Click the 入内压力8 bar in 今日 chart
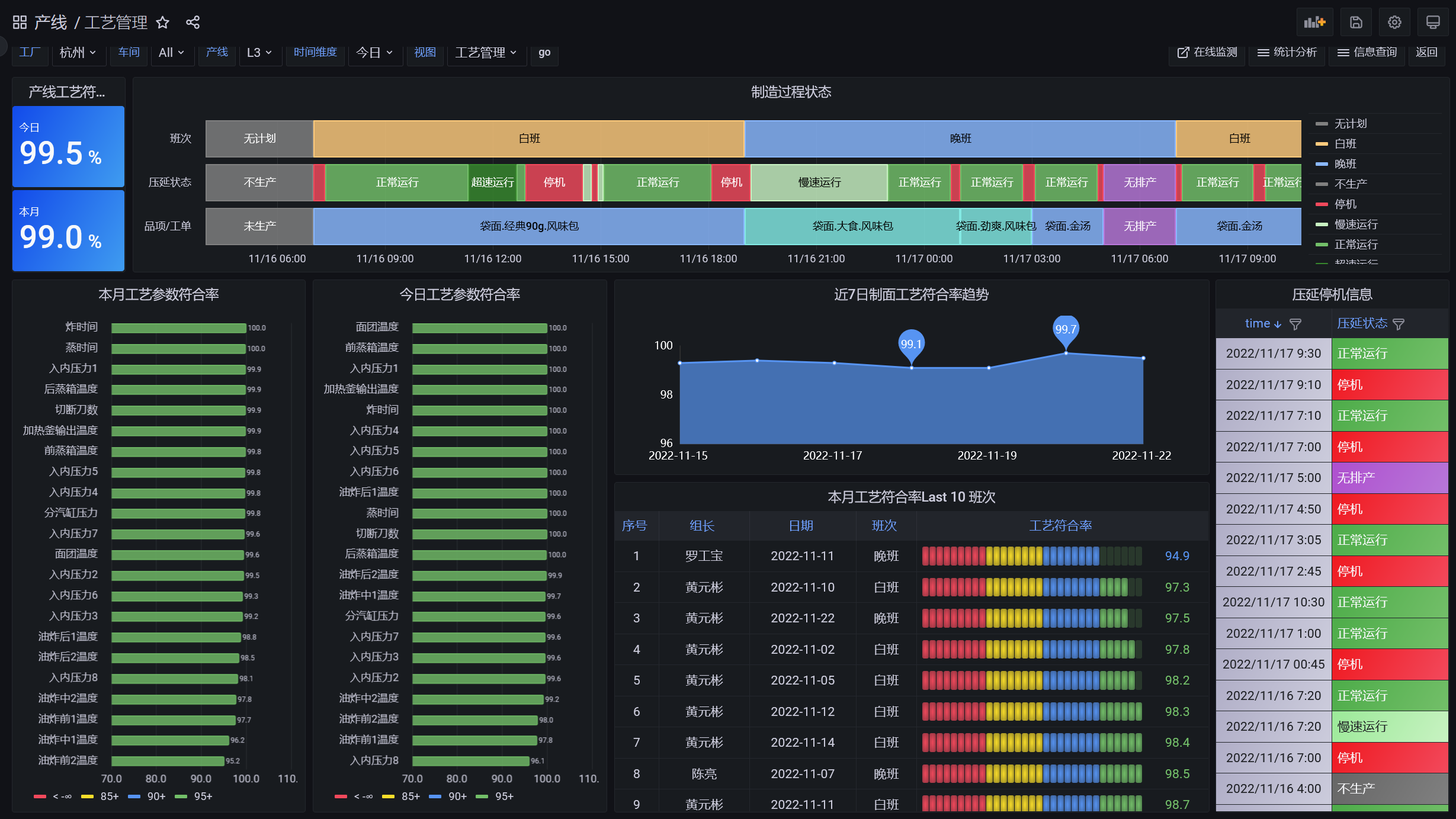This screenshot has width=1456, height=819. [470, 761]
